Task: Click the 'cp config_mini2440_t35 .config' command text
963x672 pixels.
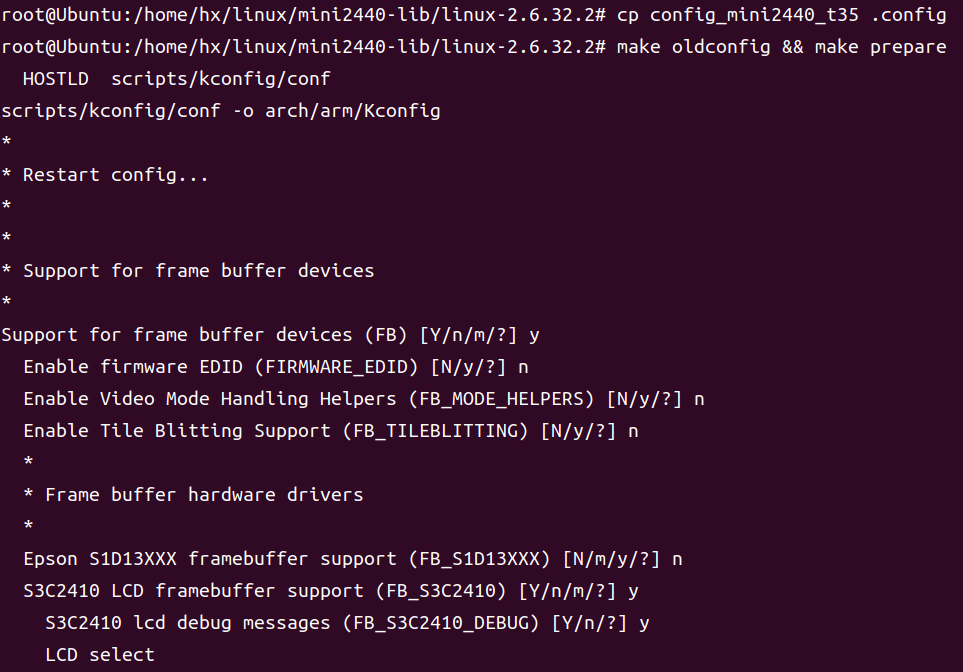Action: click(781, 15)
